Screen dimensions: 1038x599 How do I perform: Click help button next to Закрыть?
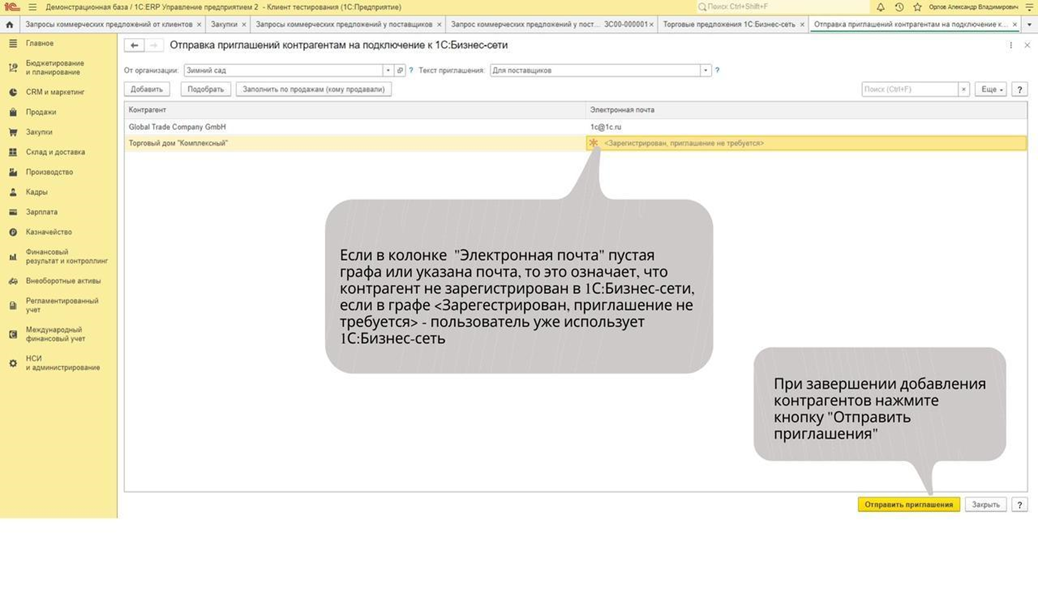point(1019,504)
